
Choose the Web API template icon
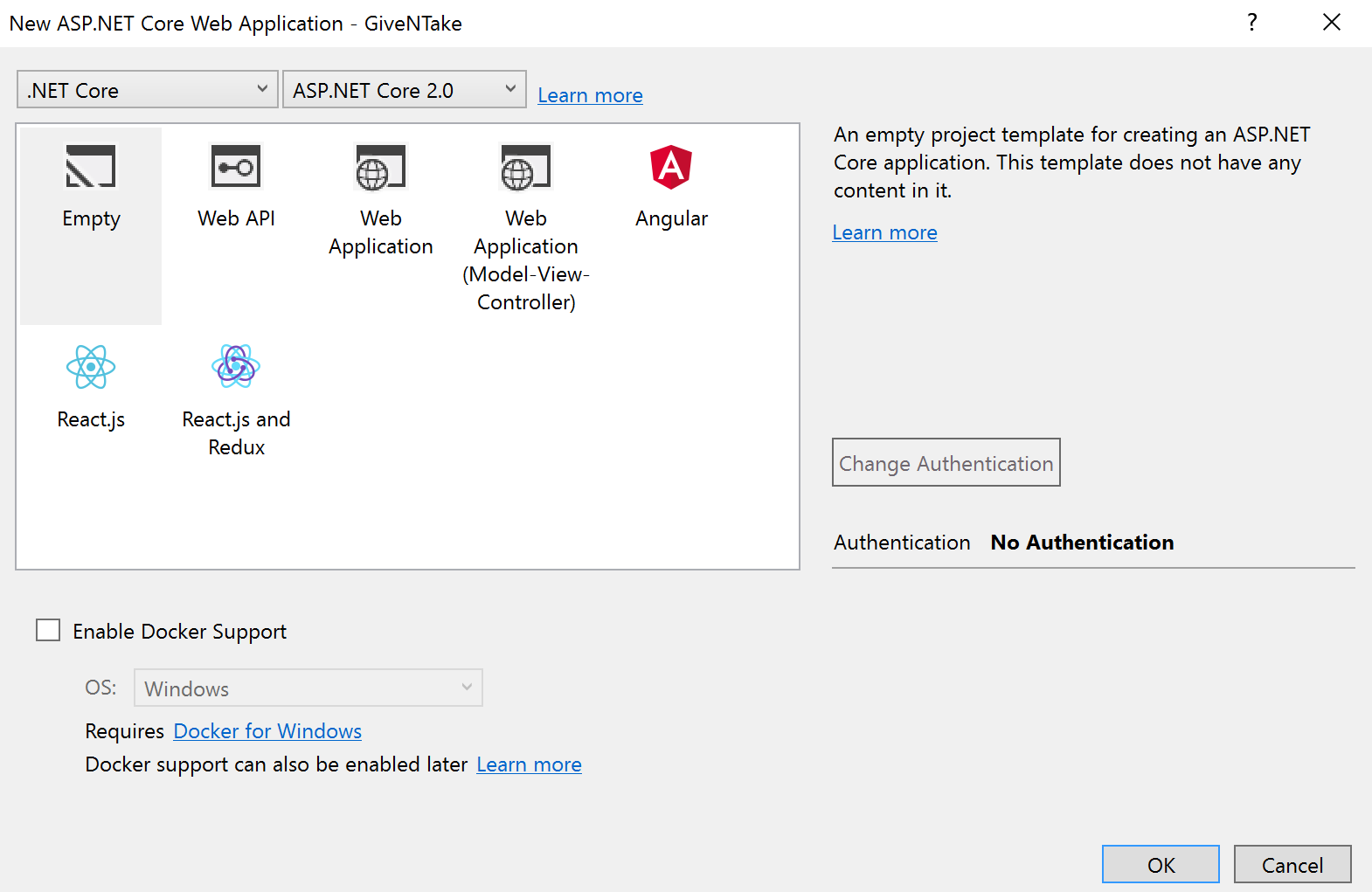pos(236,167)
